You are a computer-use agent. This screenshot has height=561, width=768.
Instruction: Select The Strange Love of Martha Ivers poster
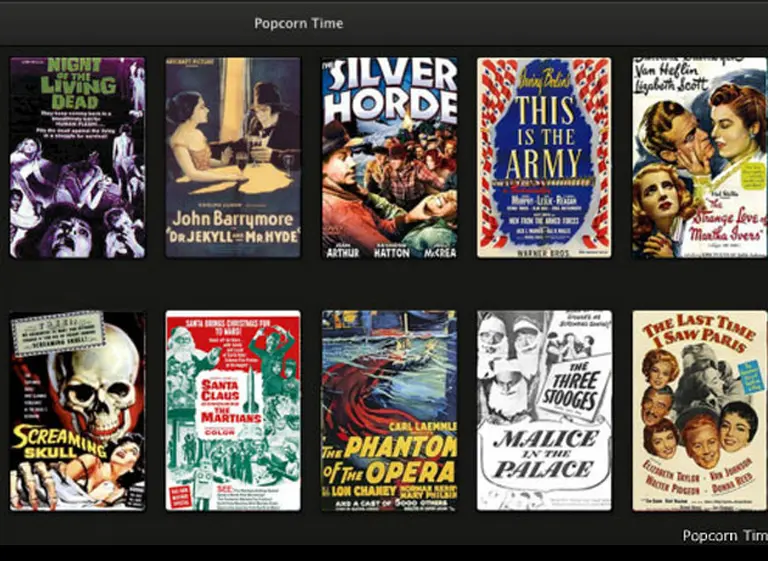coord(699,158)
